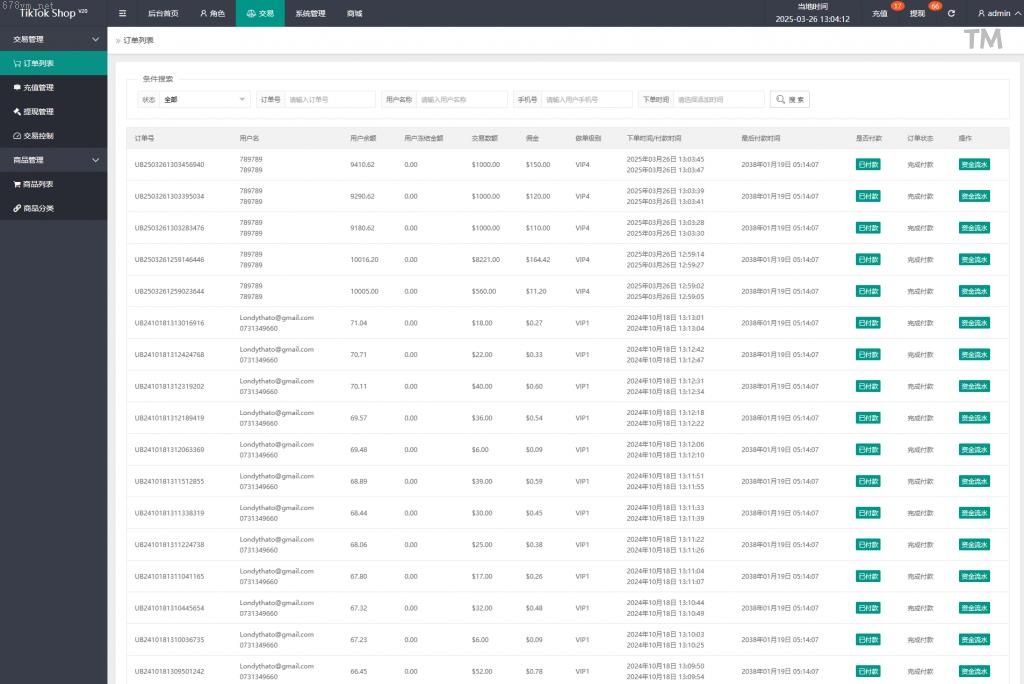1024x684 pixels.
Task: Open 提现管理 in the sidebar
Action: 38,111
